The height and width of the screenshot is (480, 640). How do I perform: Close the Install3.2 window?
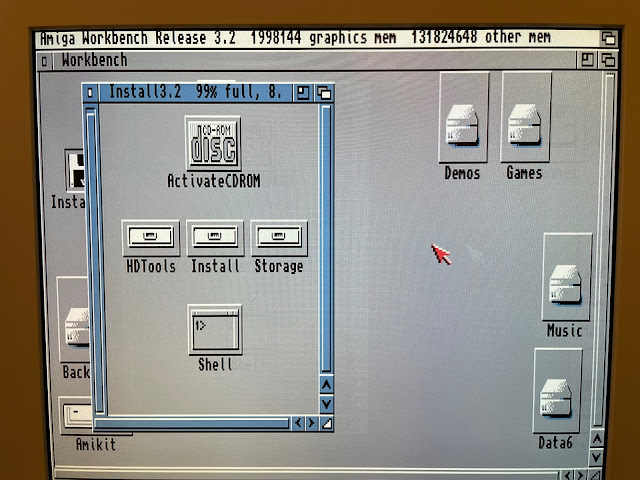90,93
